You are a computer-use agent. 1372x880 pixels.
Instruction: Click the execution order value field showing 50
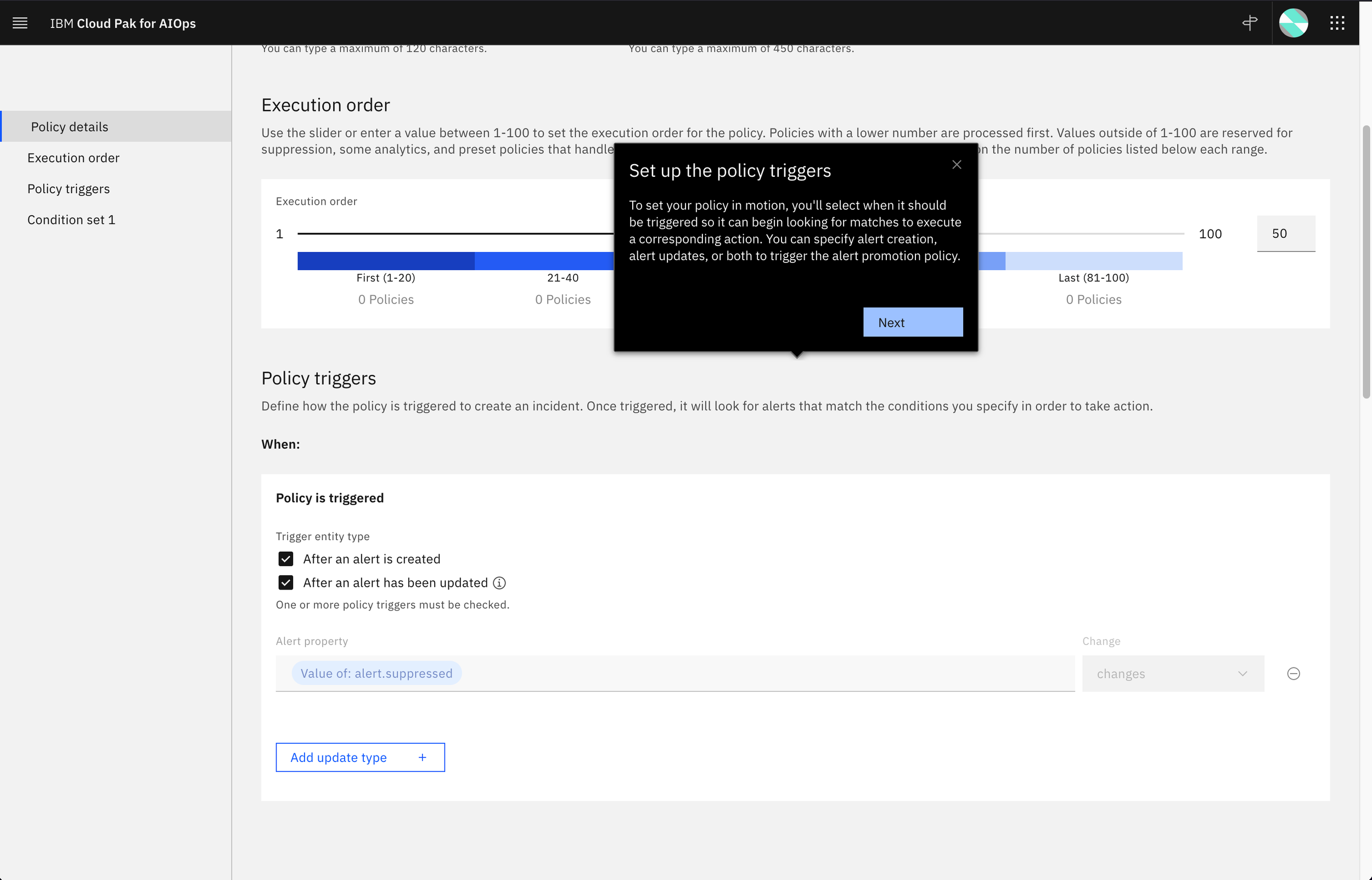(1286, 234)
